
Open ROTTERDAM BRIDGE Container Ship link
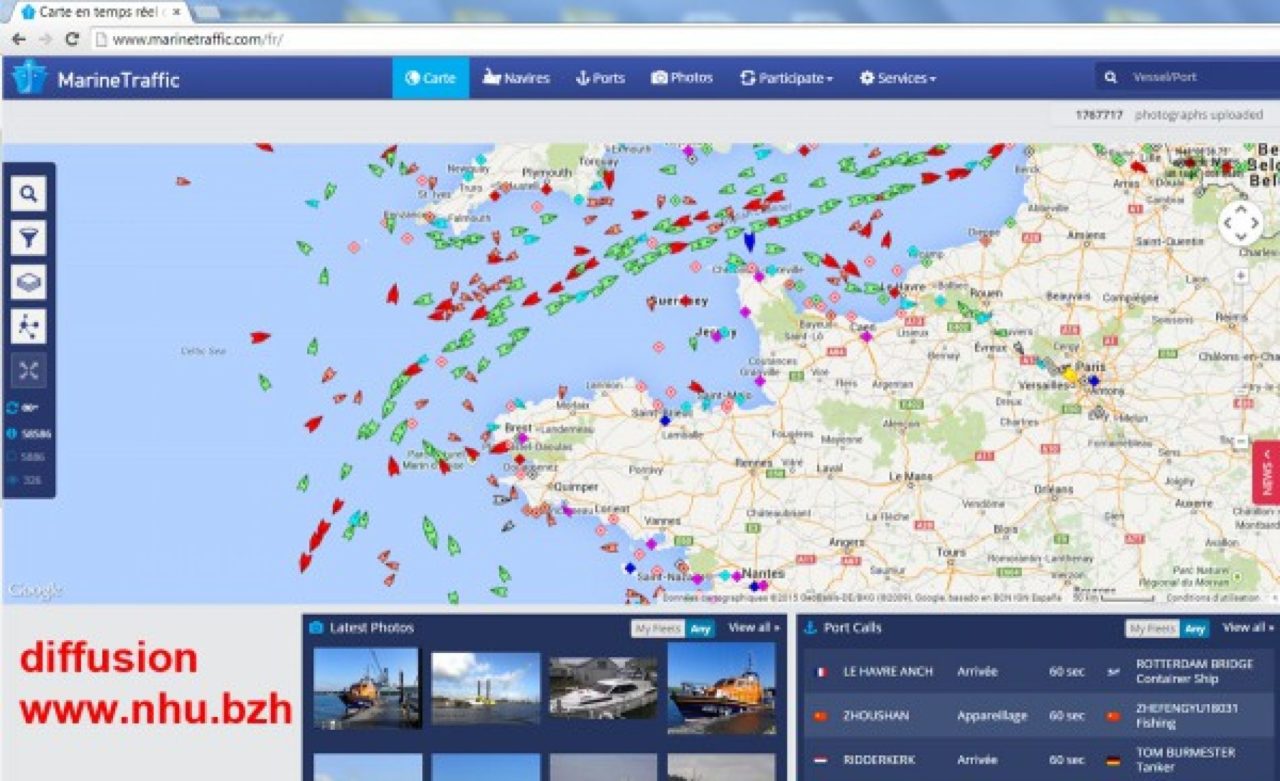1194,671
